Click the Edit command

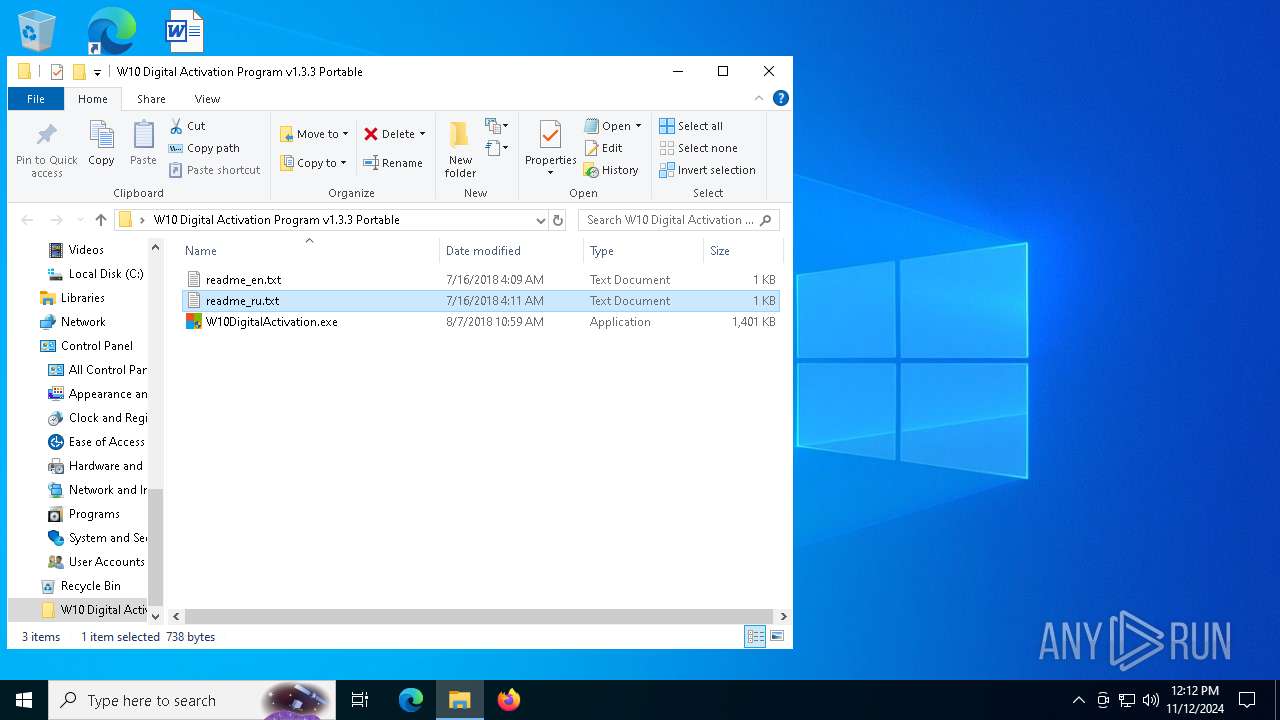click(604, 148)
